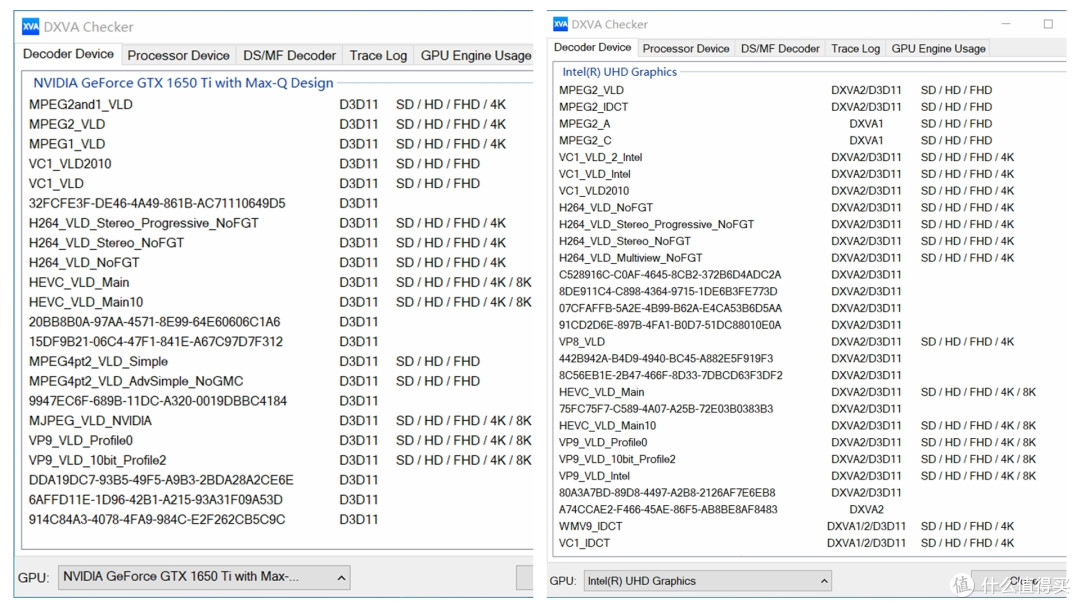Select the 32FCFE3F-DE46-4A49-861B-AC71110649D5 row

click(204, 204)
